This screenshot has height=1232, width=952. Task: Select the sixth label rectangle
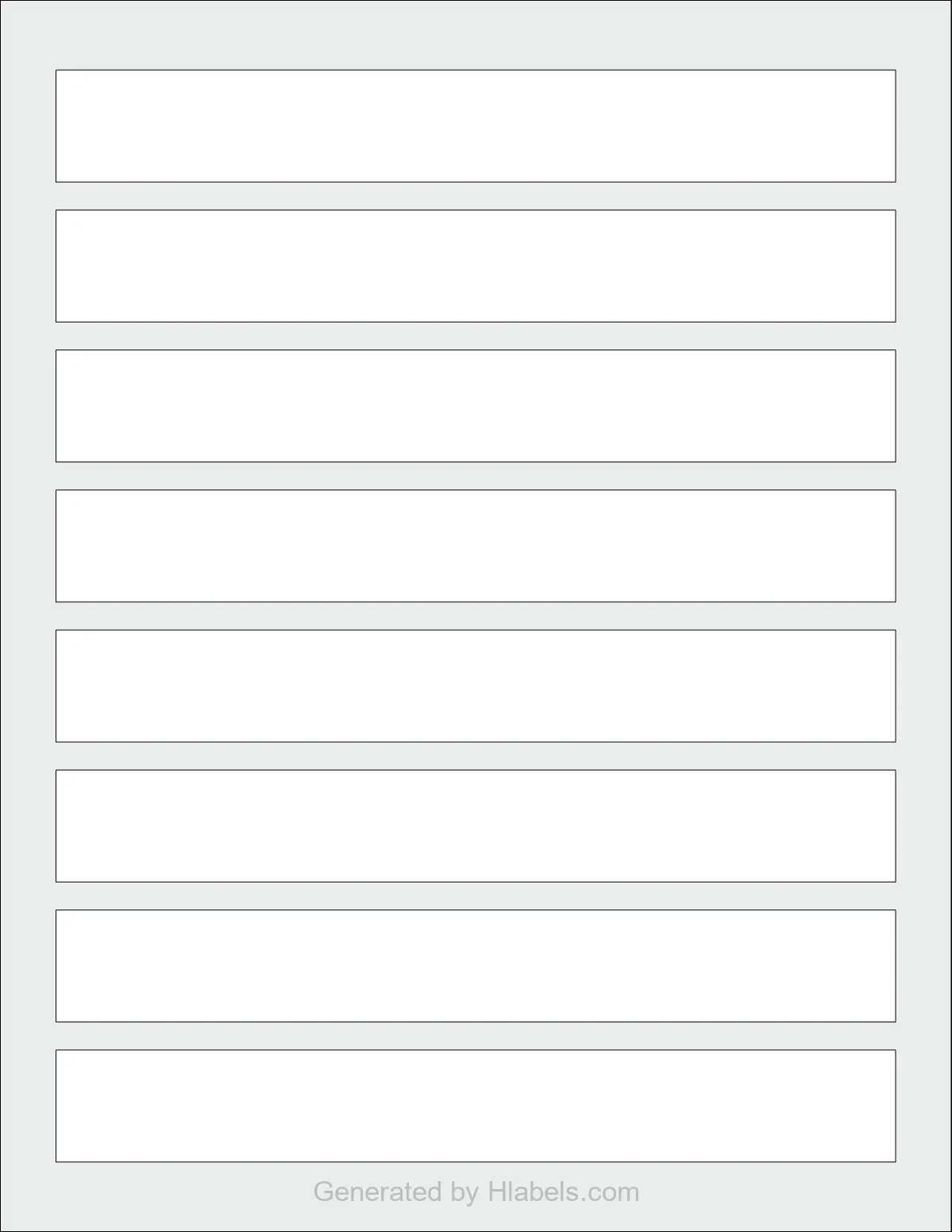(x=476, y=826)
